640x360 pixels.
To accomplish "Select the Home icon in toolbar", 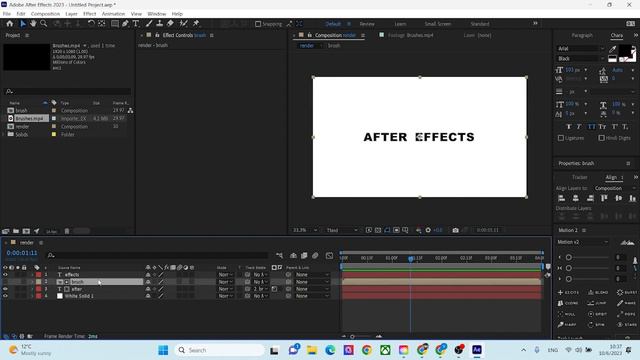I will [10, 24].
